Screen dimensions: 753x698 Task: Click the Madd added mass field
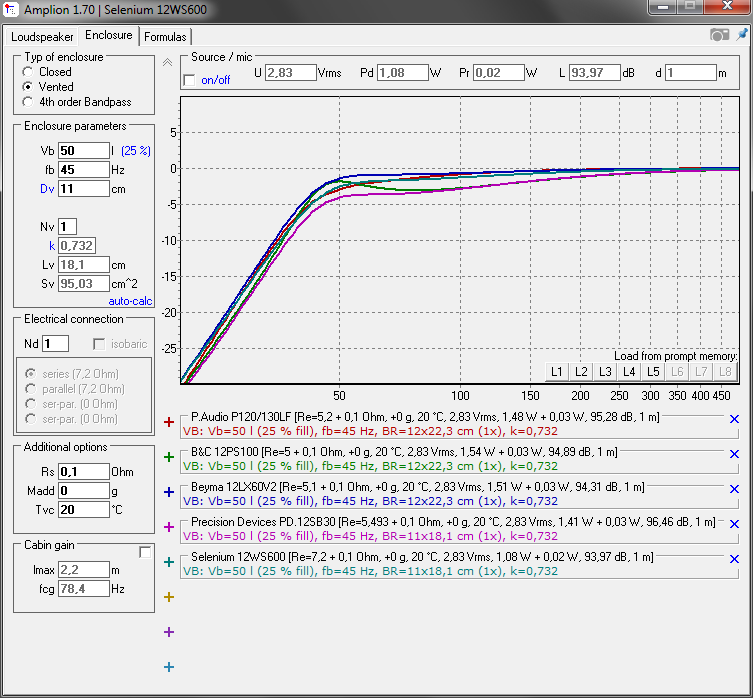[84, 490]
